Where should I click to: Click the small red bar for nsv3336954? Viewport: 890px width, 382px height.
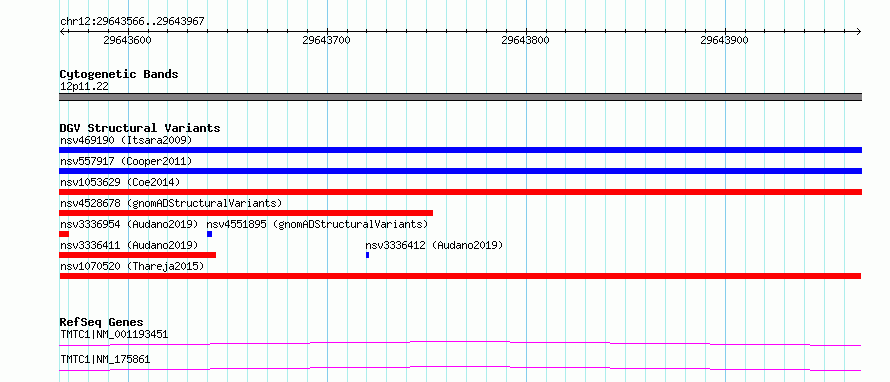coord(64,234)
